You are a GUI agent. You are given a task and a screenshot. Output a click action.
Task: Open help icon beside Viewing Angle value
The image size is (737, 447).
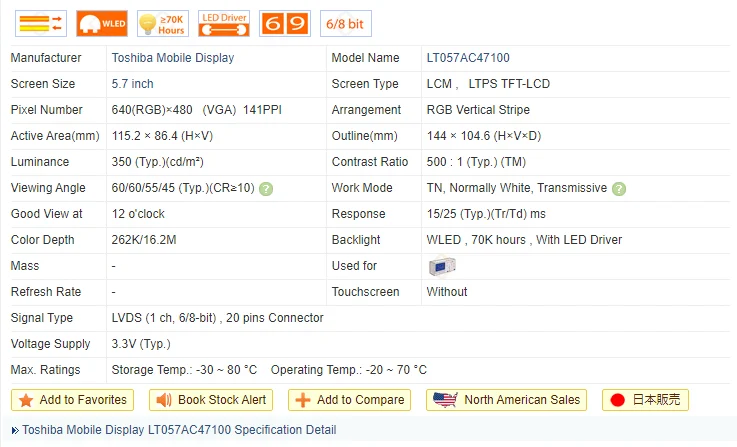(266, 189)
